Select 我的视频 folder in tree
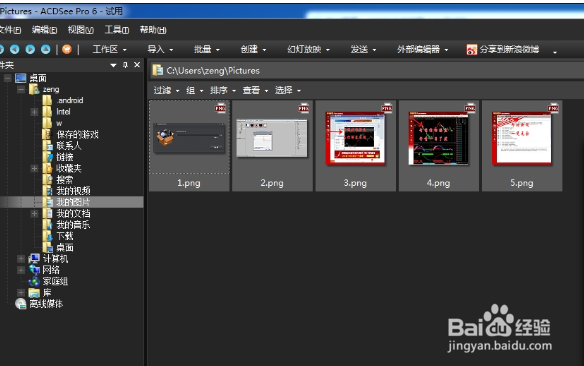The width and height of the screenshot is (584, 366). click(x=73, y=191)
